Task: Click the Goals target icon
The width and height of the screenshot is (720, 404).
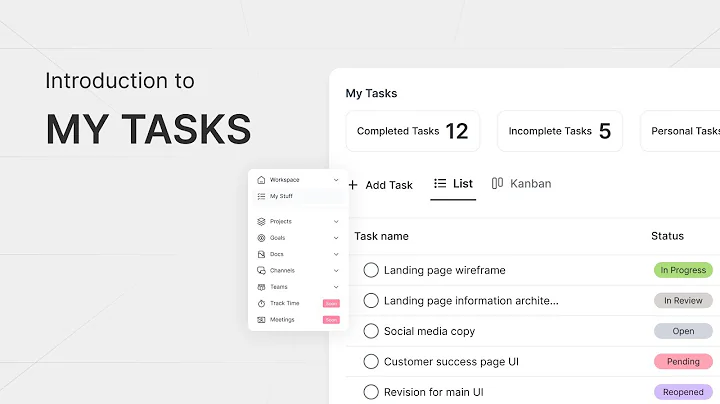Action: click(x=261, y=238)
